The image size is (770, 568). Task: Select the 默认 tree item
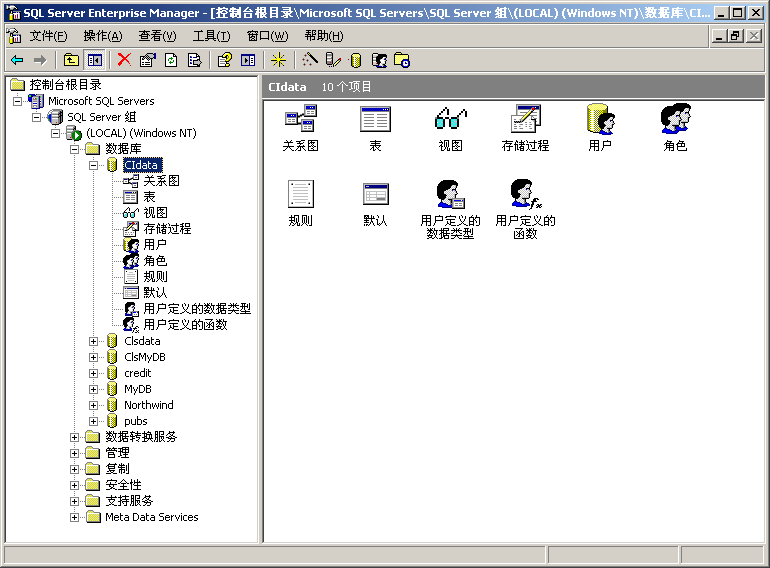(155, 293)
